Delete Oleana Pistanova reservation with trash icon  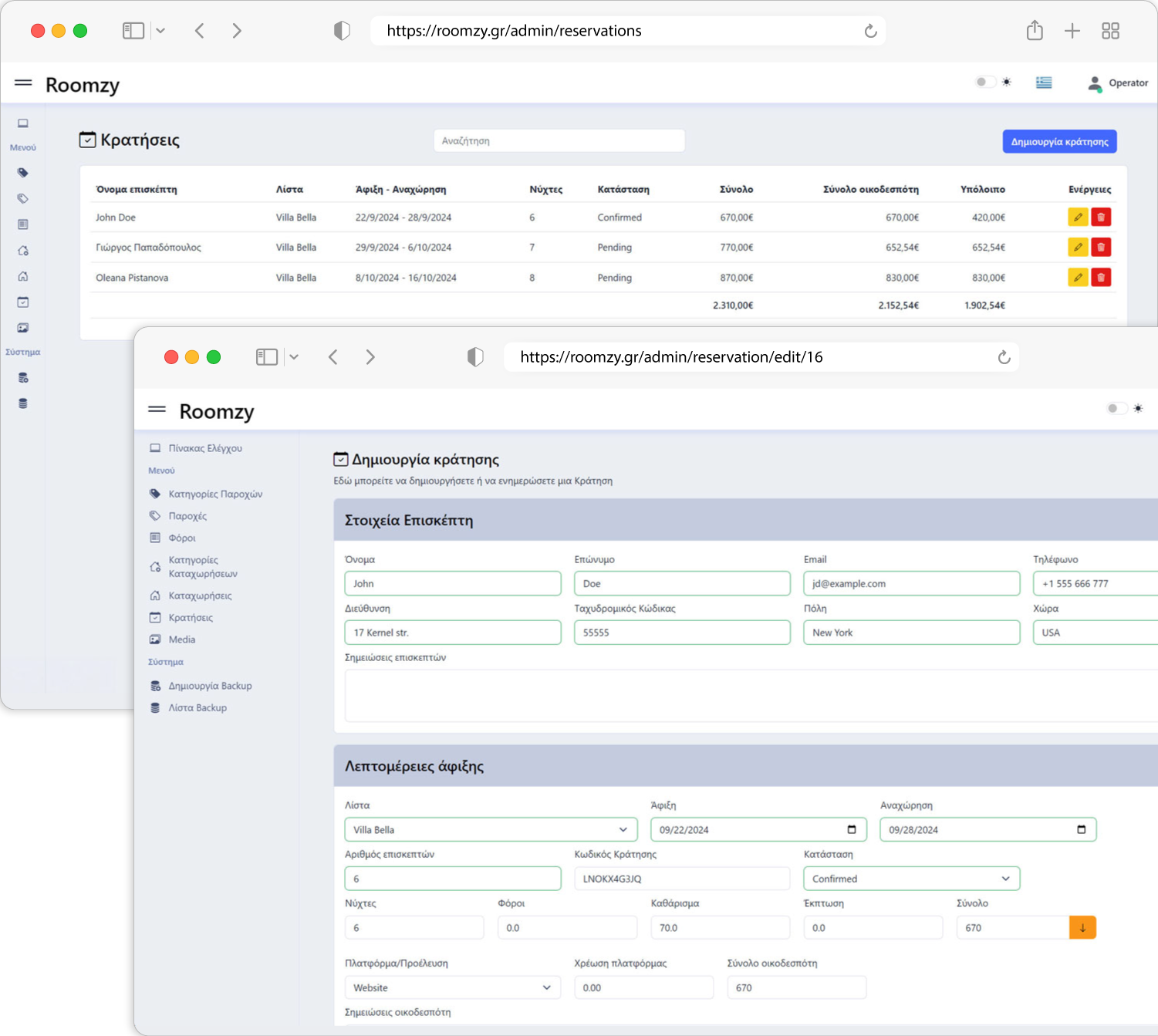(1101, 278)
